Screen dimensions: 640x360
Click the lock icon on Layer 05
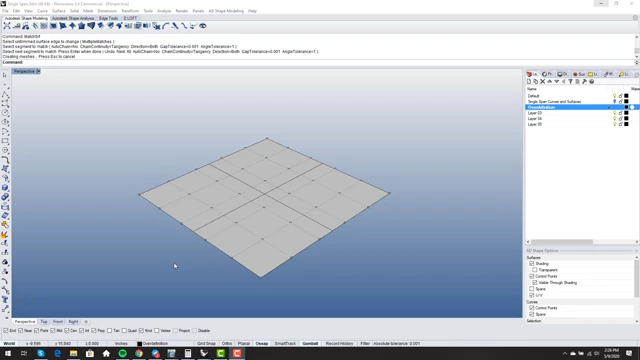pos(620,124)
